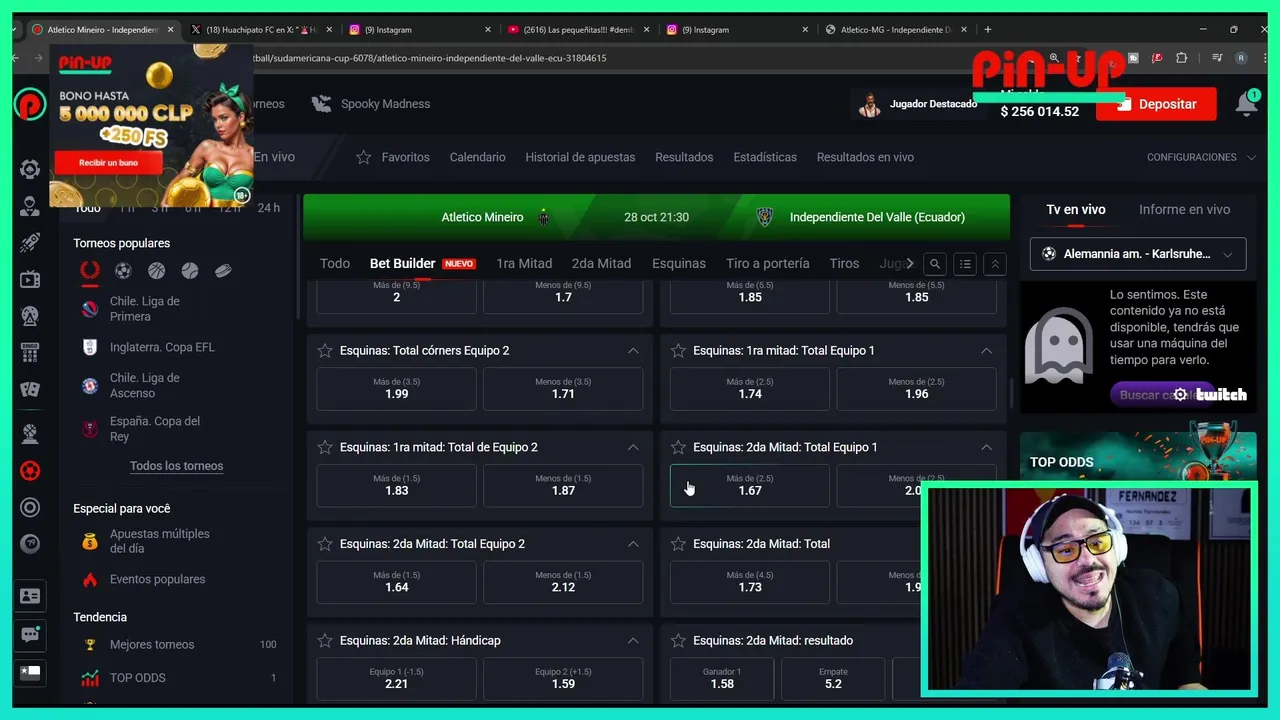Open the casino chip icon in sidebar
1280x720 pixels.
(x=30, y=169)
